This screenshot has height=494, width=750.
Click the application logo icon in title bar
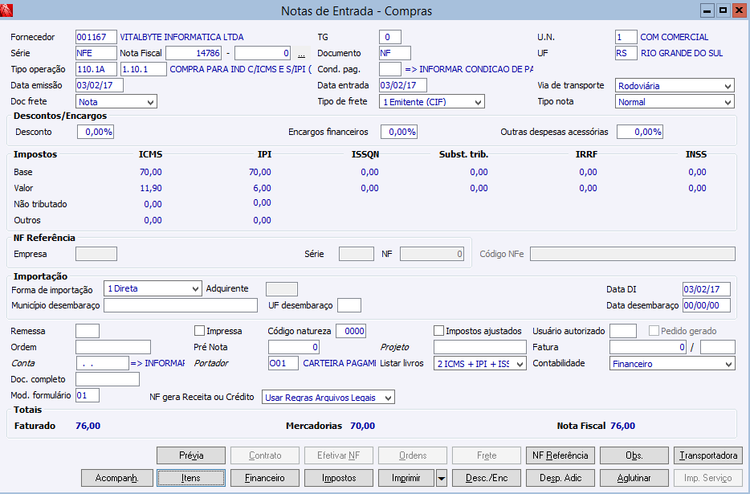pos(6,10)
